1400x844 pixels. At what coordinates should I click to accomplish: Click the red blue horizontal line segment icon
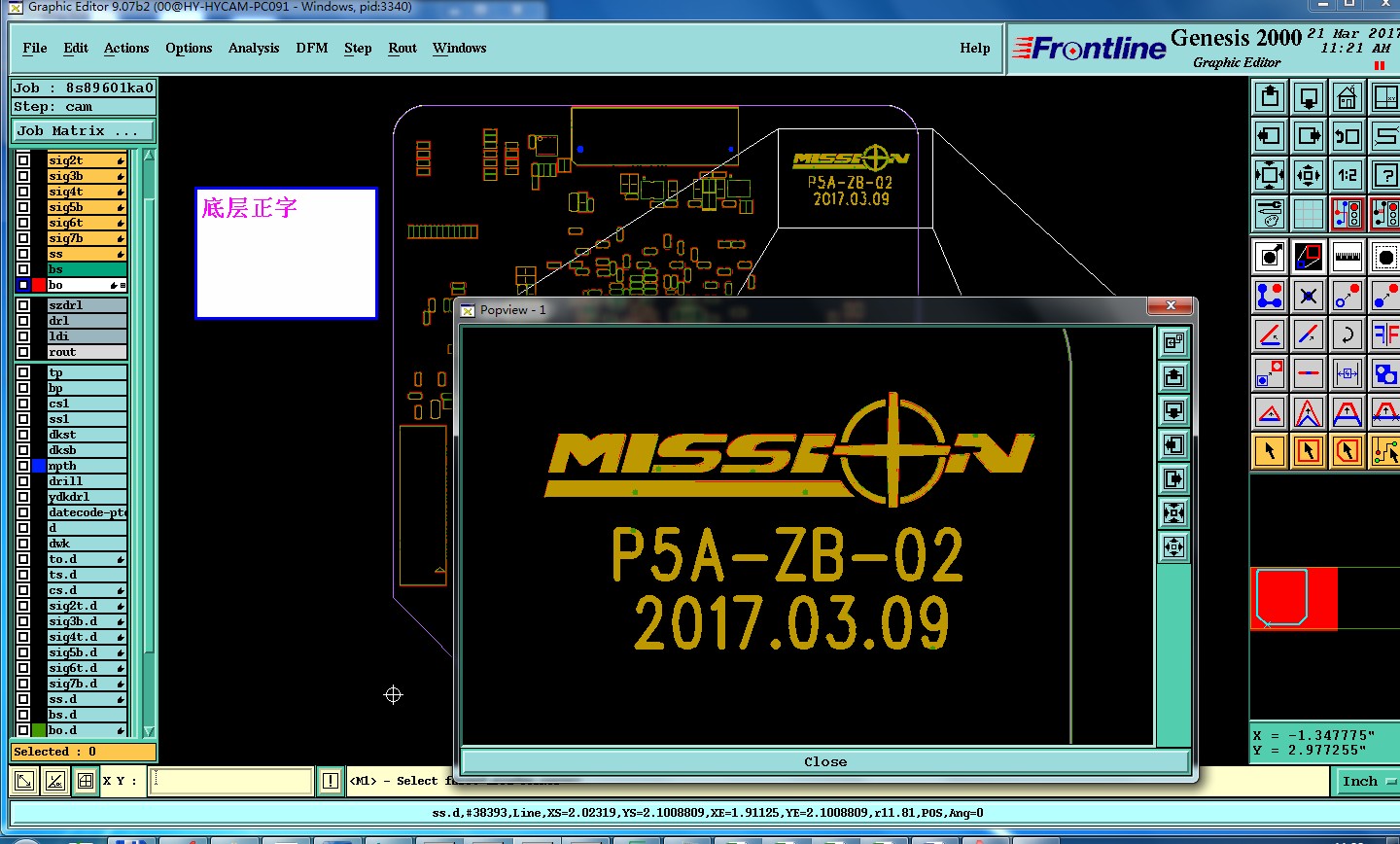pos(1309,373)
